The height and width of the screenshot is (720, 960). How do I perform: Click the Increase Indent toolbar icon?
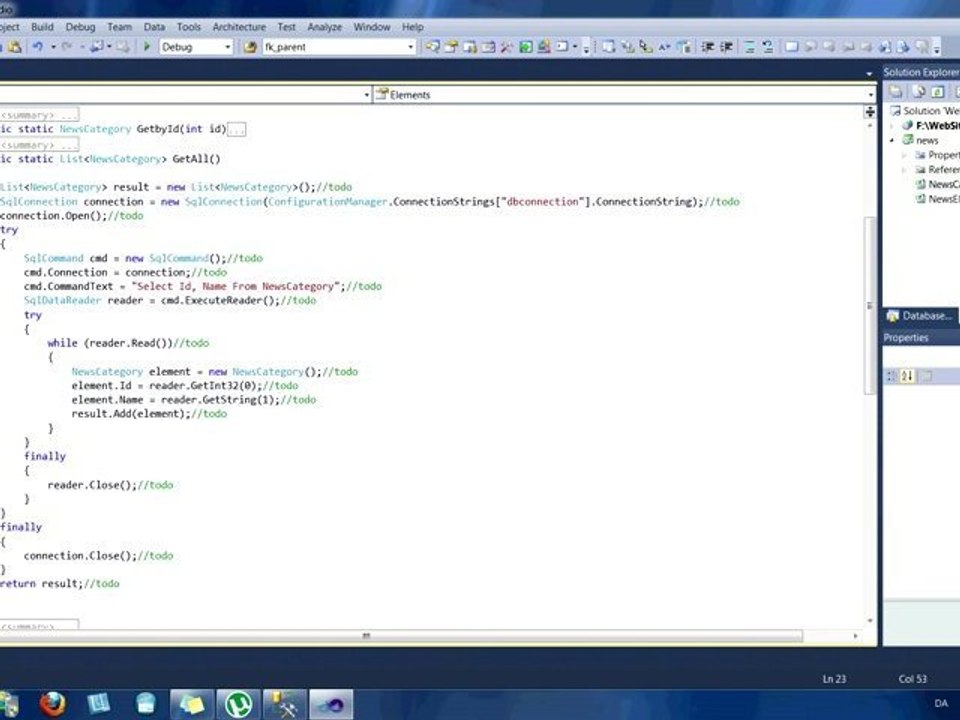tap(726, 47)
